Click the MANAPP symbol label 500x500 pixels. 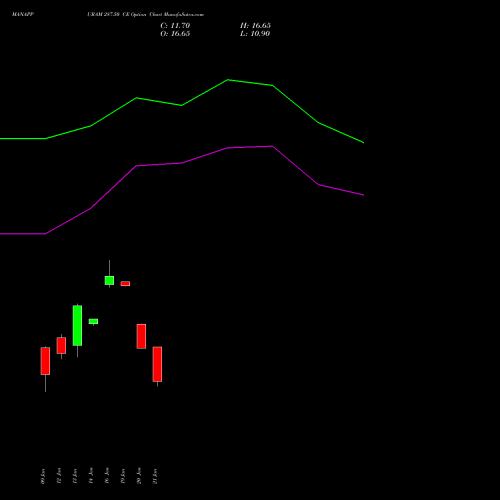(23, 15)
